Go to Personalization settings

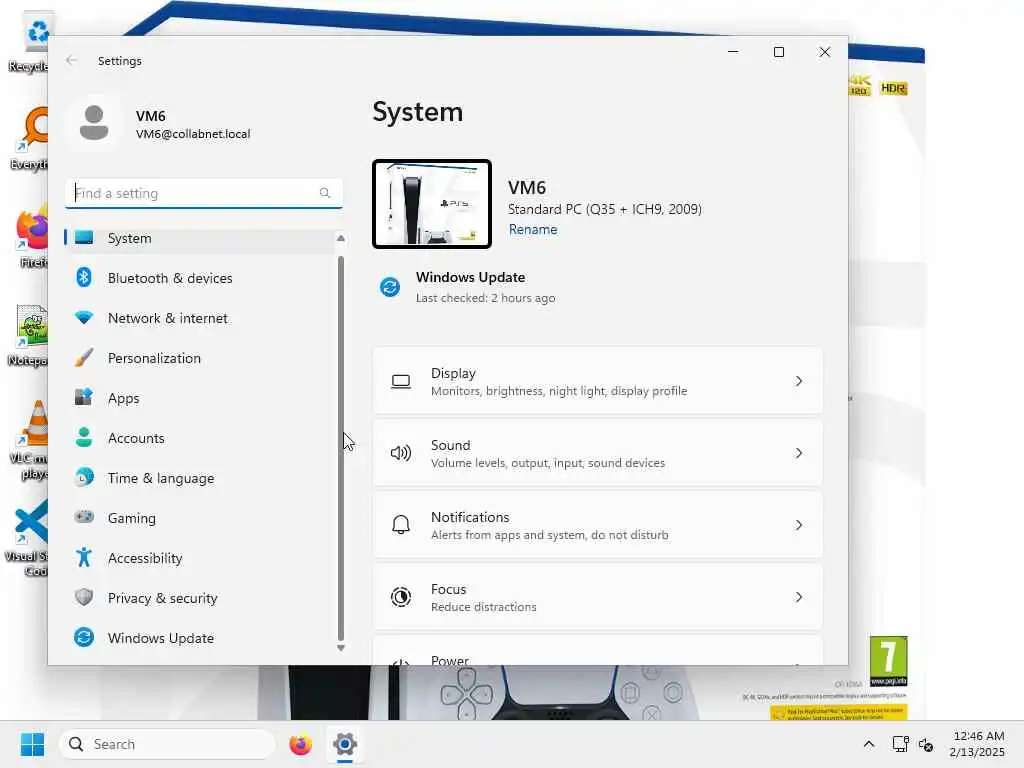(199, 358)
